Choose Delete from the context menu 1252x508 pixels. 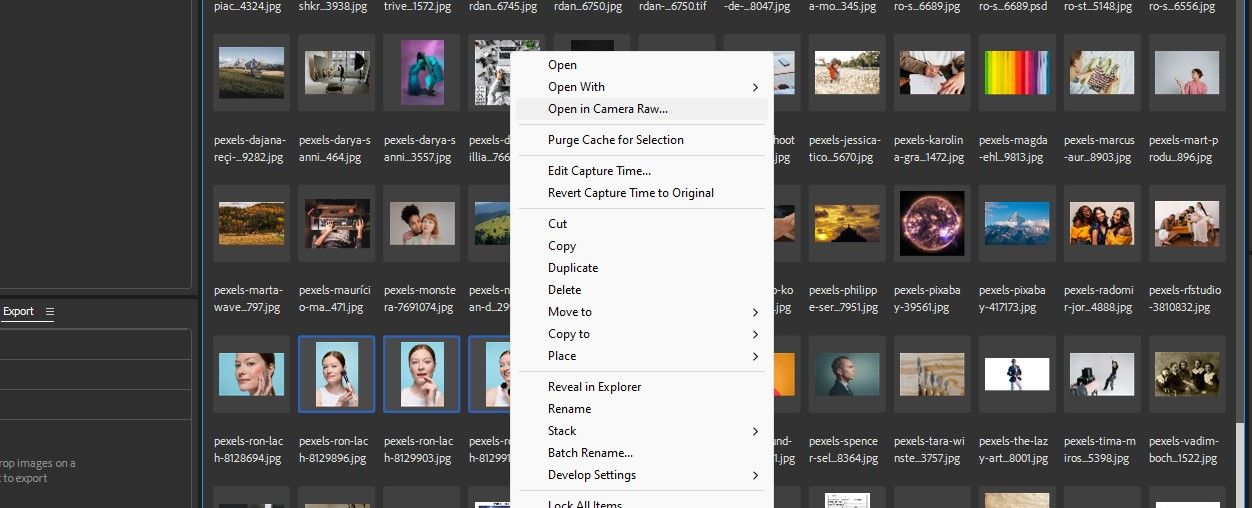564,290
